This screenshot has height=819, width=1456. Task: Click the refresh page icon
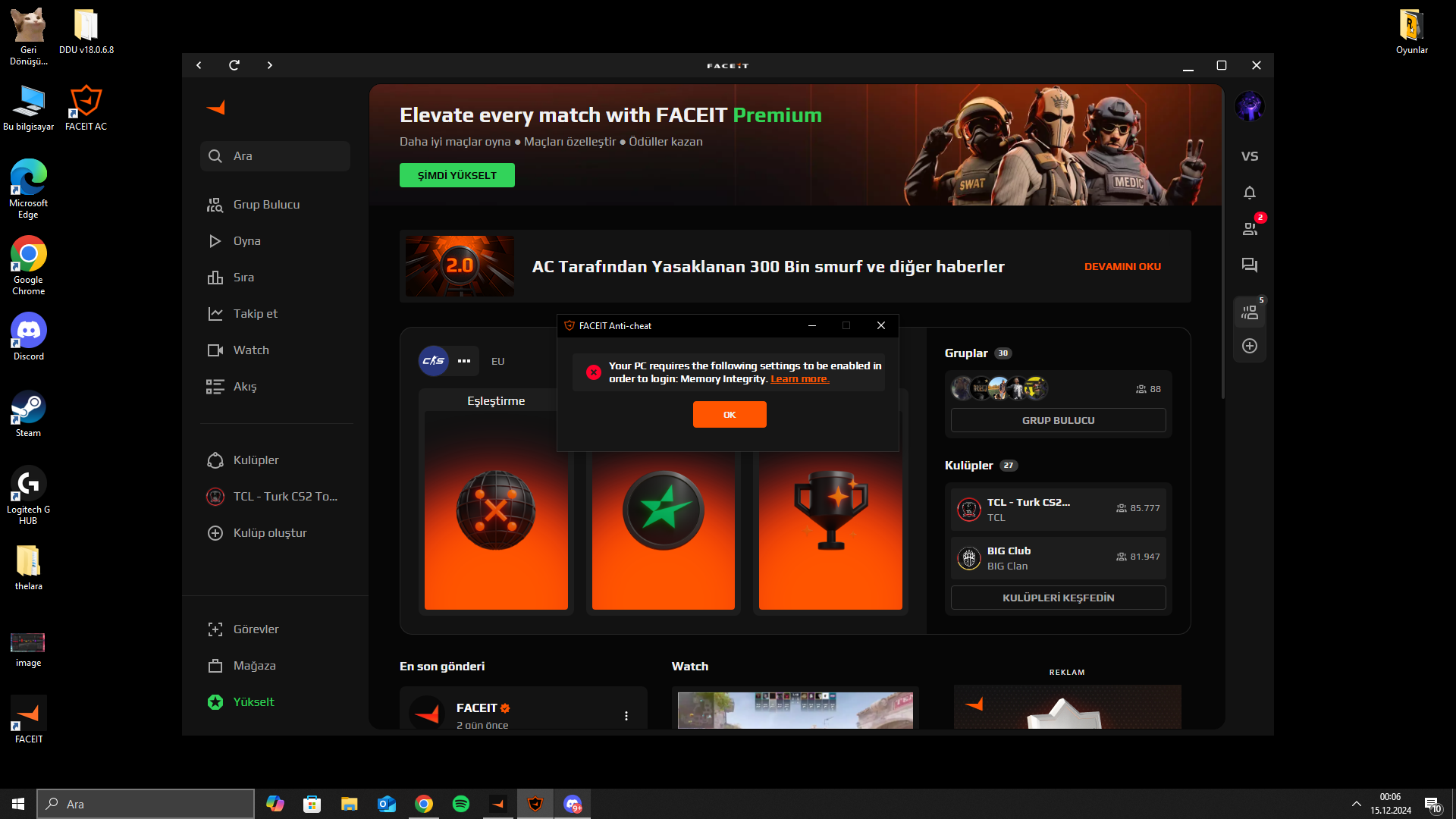coord(234,65)
